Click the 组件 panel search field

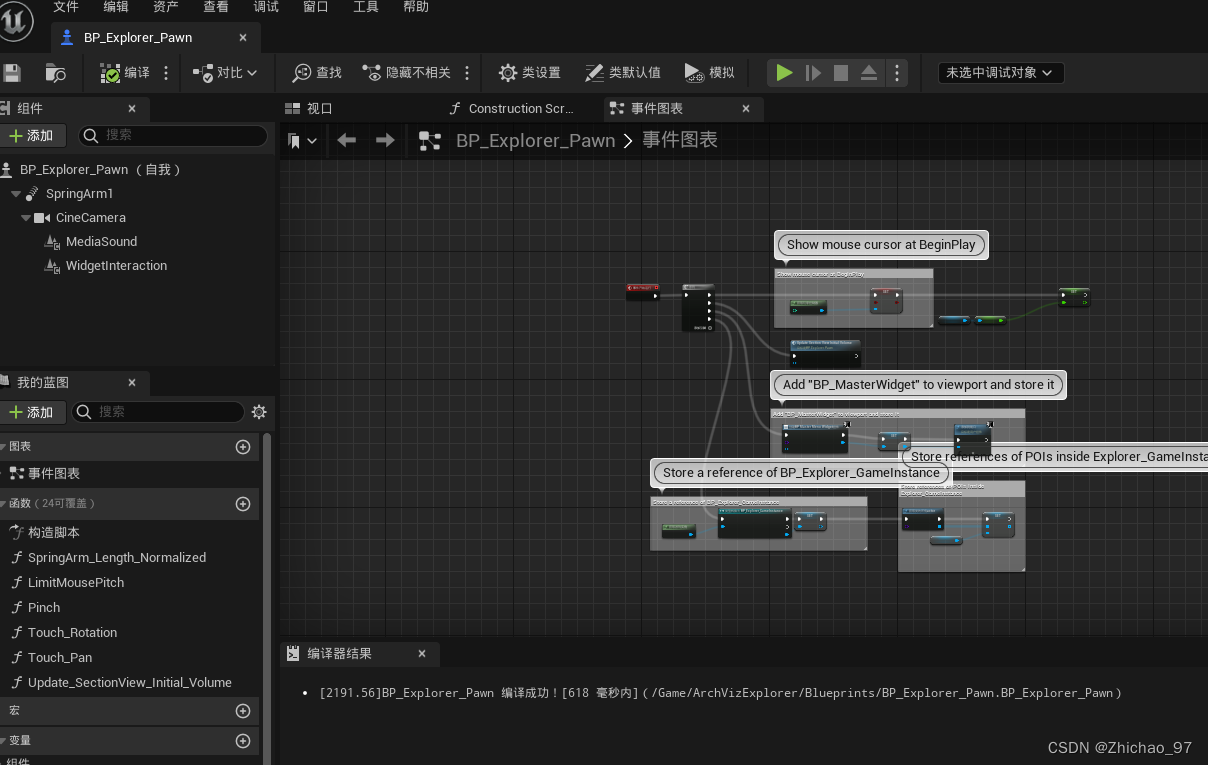click(x=172, y=134)
